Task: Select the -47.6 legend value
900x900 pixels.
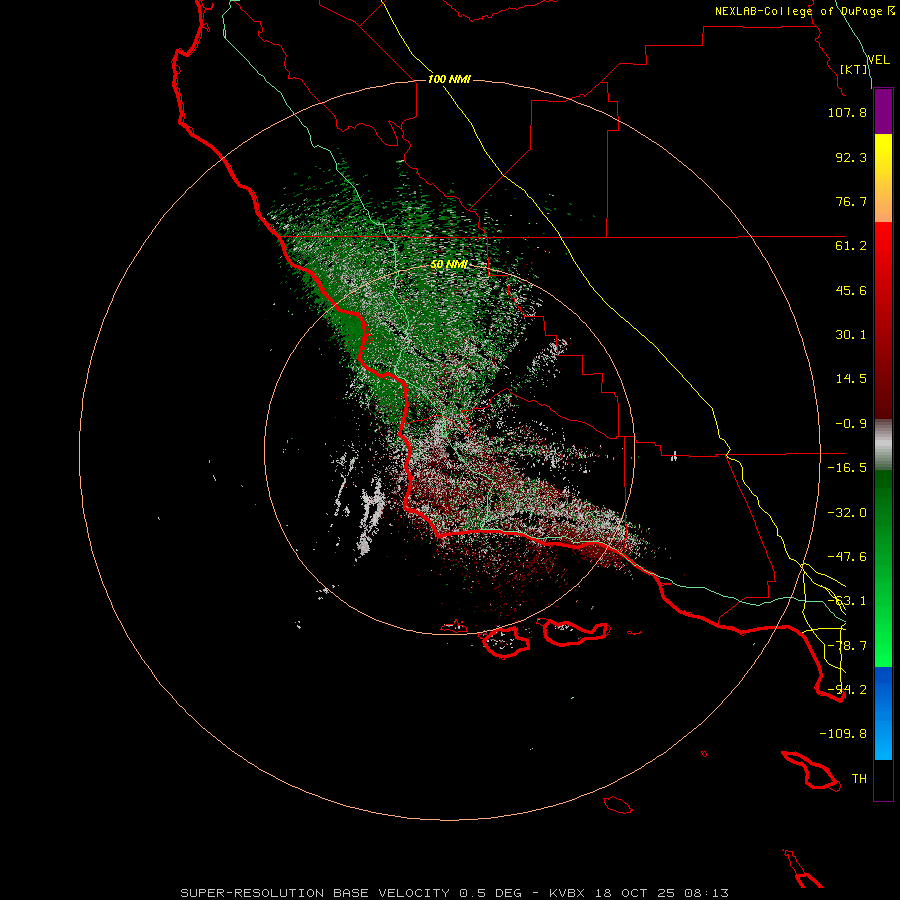Action: tap(847, 557)
